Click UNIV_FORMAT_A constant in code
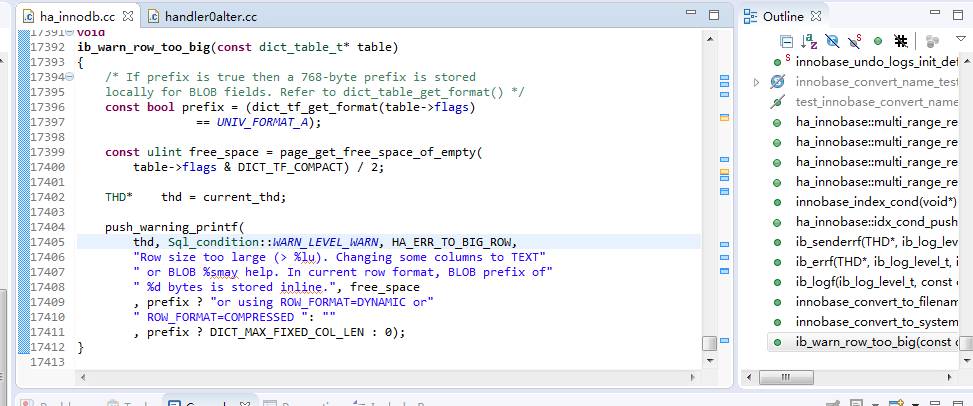Viewport: 973px width, 406px height. click(x=264, y=122)
